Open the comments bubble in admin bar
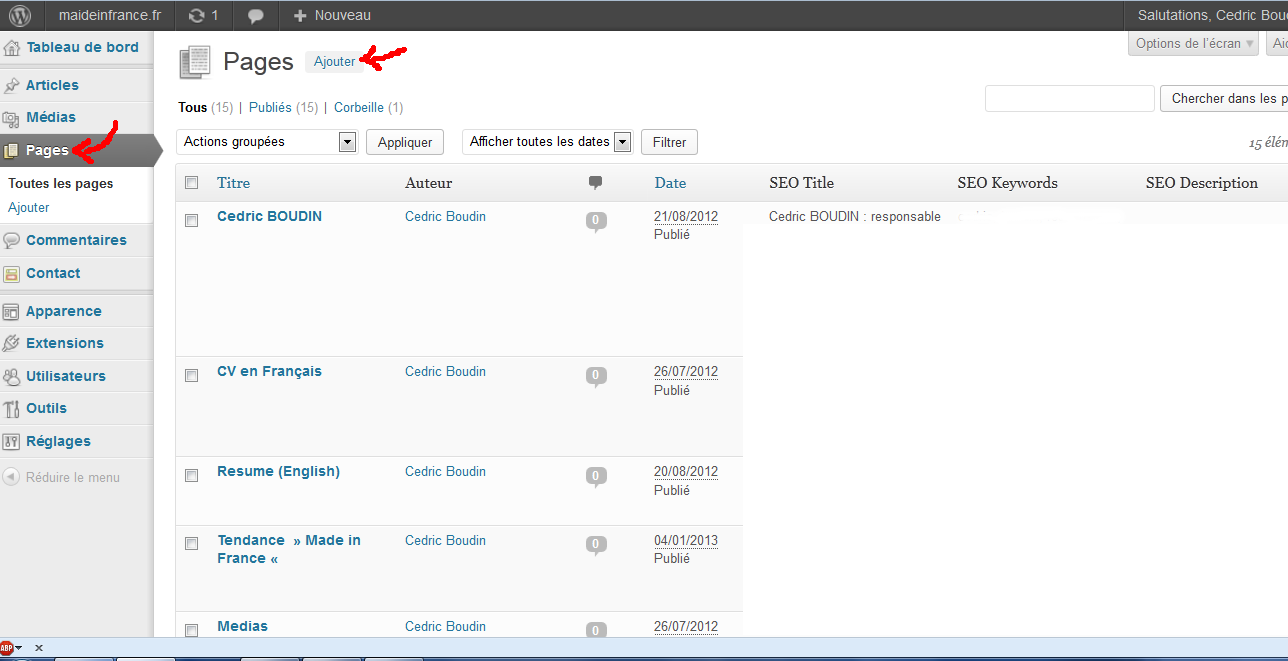The width and height of the screenshot is (1288, 661). (x=256, y=16)
